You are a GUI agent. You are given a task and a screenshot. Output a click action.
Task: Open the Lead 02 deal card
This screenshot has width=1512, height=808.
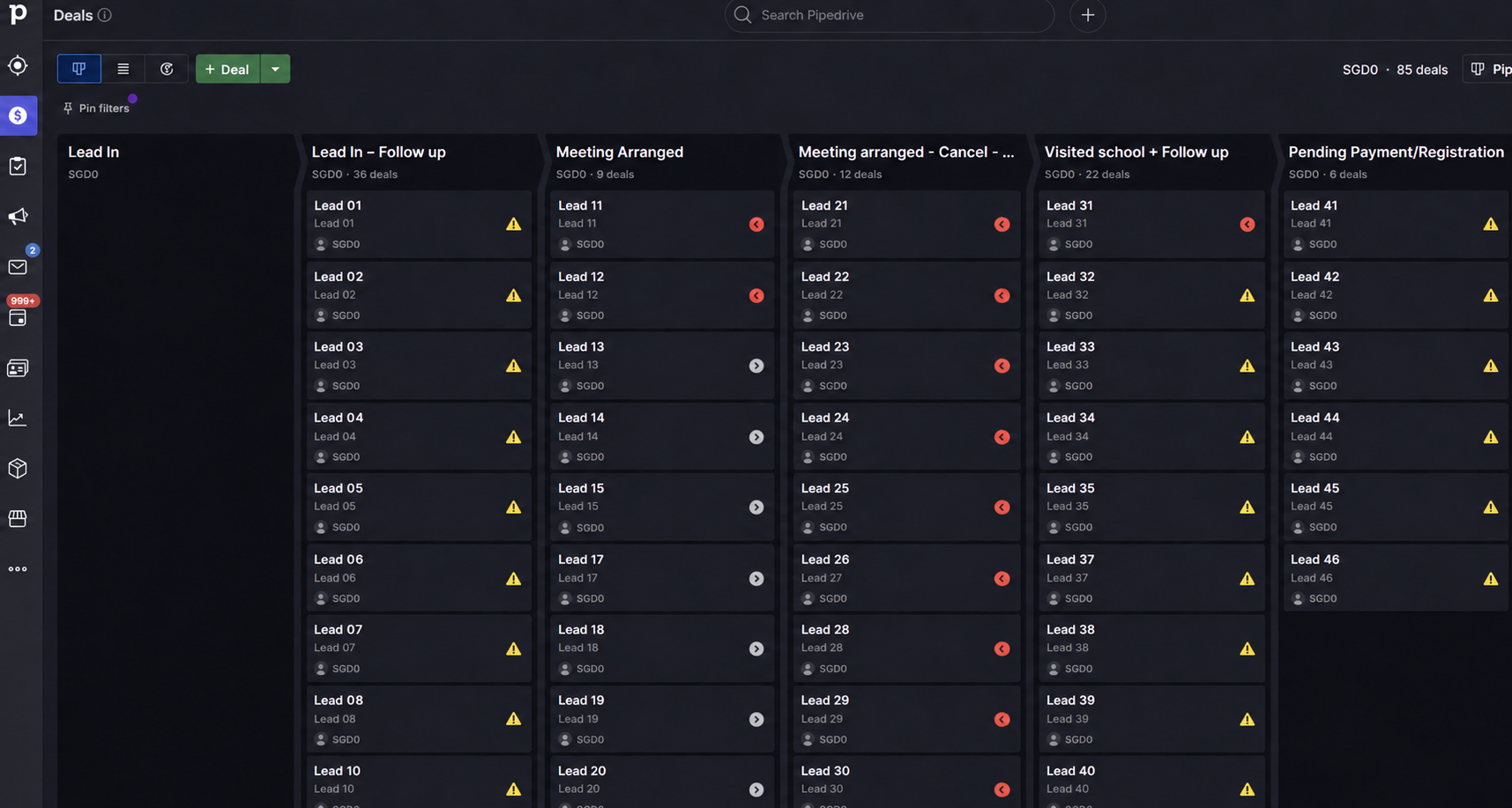tap(420, 295)
